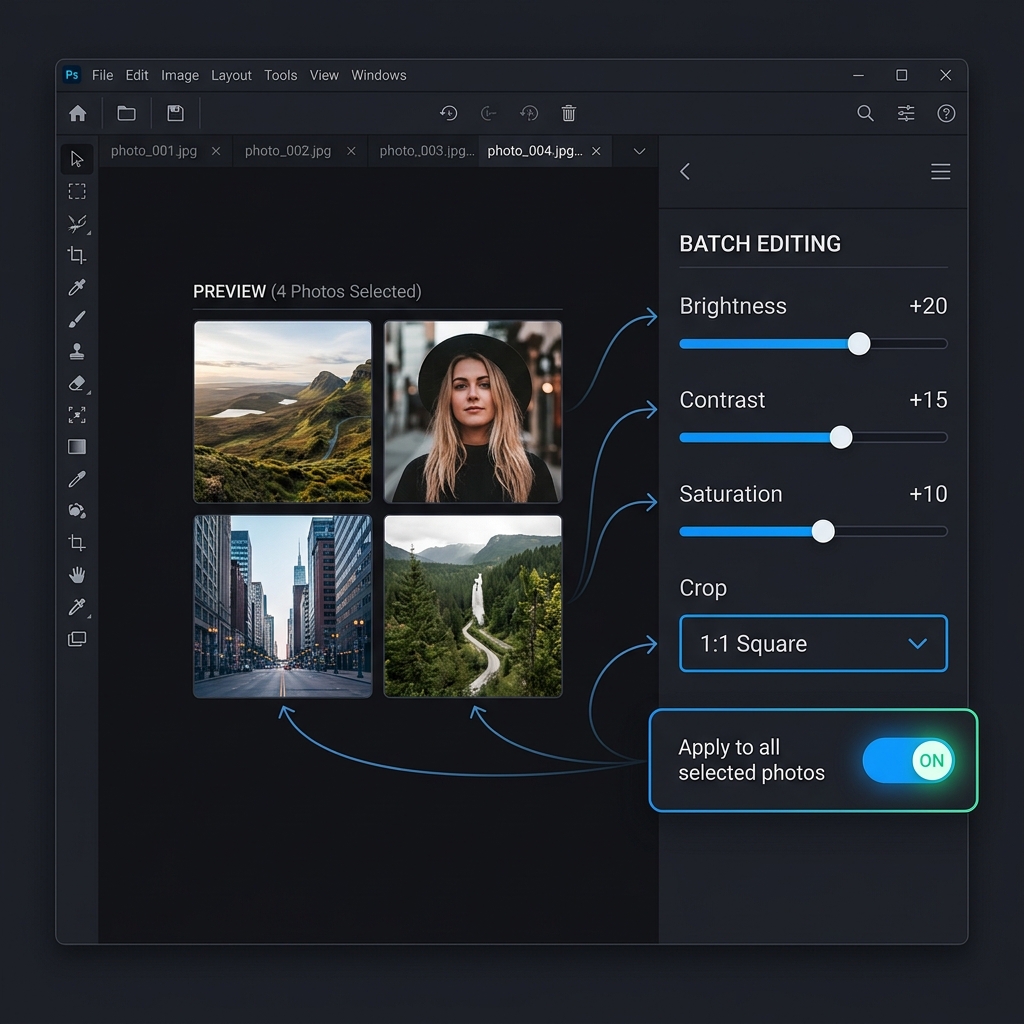The image size is (1024, 1024).
Task: Switch to photo_002.jpg tab
Action: [x=287, y=151]
